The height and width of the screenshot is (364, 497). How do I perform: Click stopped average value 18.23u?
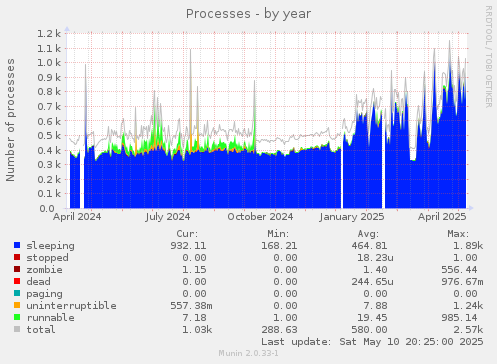click(375, 258)
